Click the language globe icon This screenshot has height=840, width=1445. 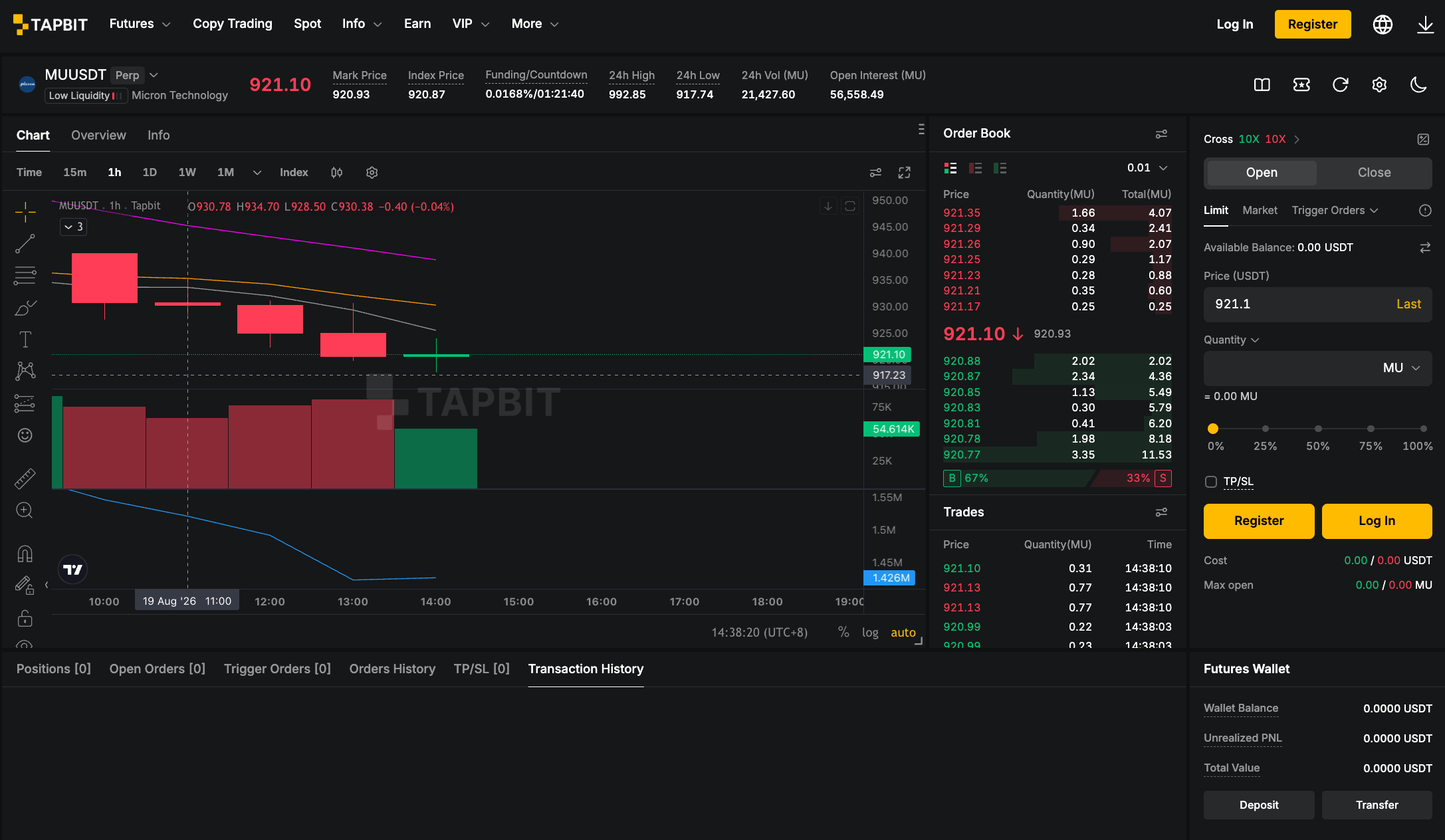(x=1383, y=25)
